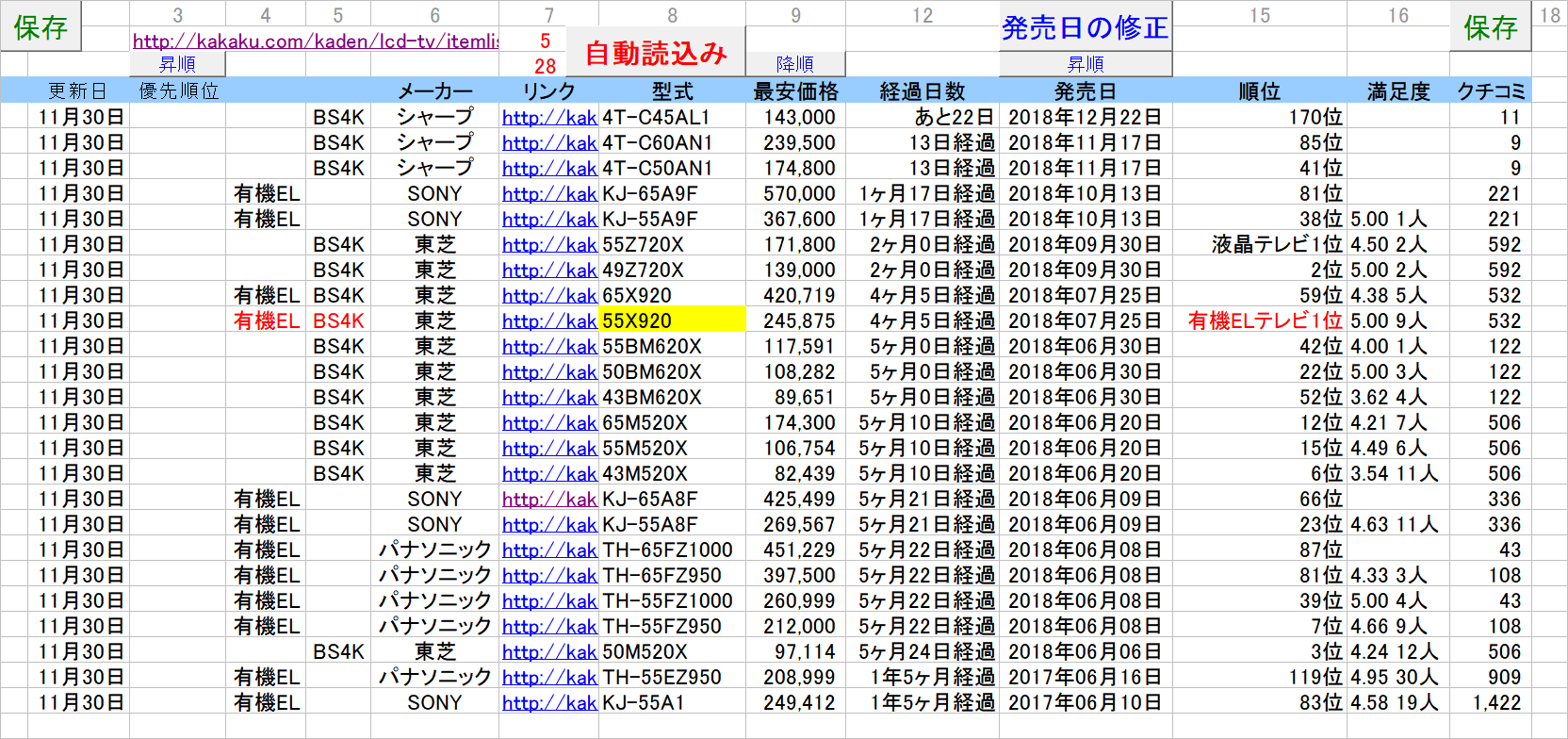Select satisfaction cell 4.95 30人
This screenshot has height=739, width=1568.
point(1398,677)
